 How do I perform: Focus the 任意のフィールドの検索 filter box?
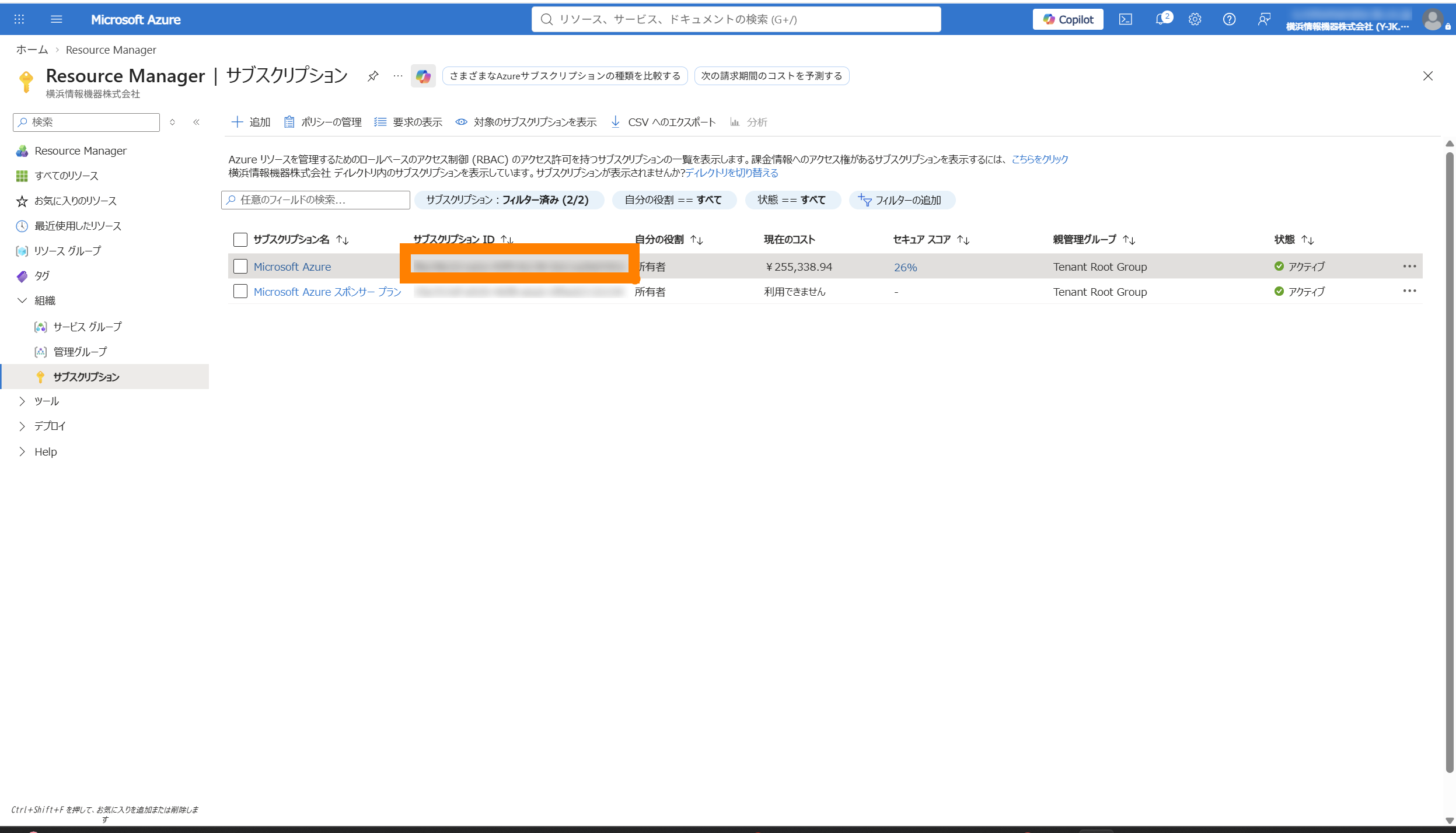pos(316,200)
